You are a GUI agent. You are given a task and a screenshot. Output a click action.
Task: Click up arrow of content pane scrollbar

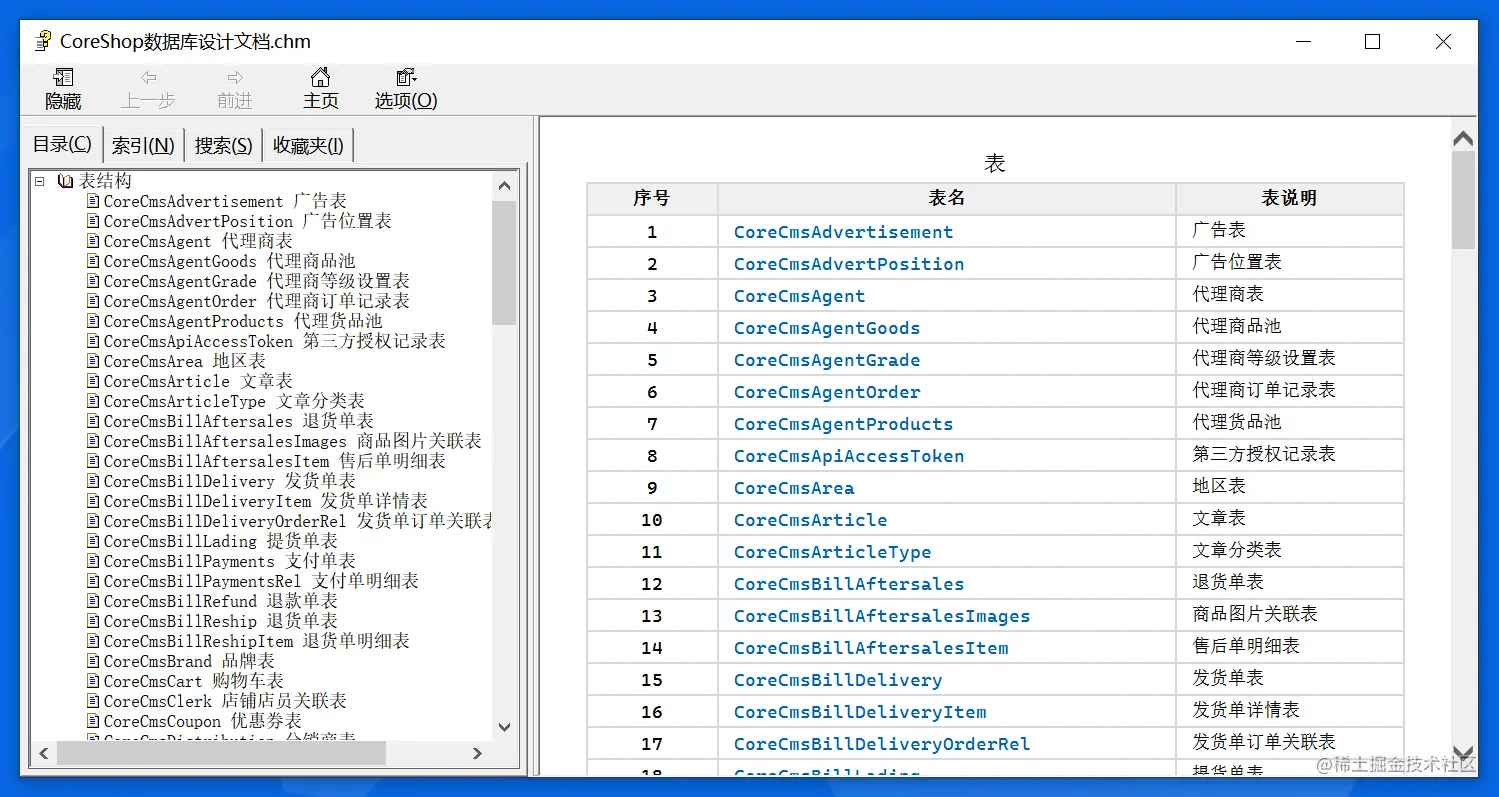(x=1463, y=138)
